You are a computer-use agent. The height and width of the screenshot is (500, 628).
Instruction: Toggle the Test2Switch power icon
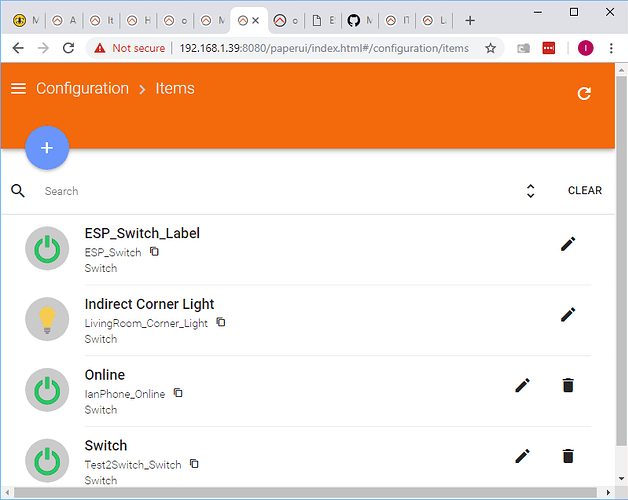46,461
